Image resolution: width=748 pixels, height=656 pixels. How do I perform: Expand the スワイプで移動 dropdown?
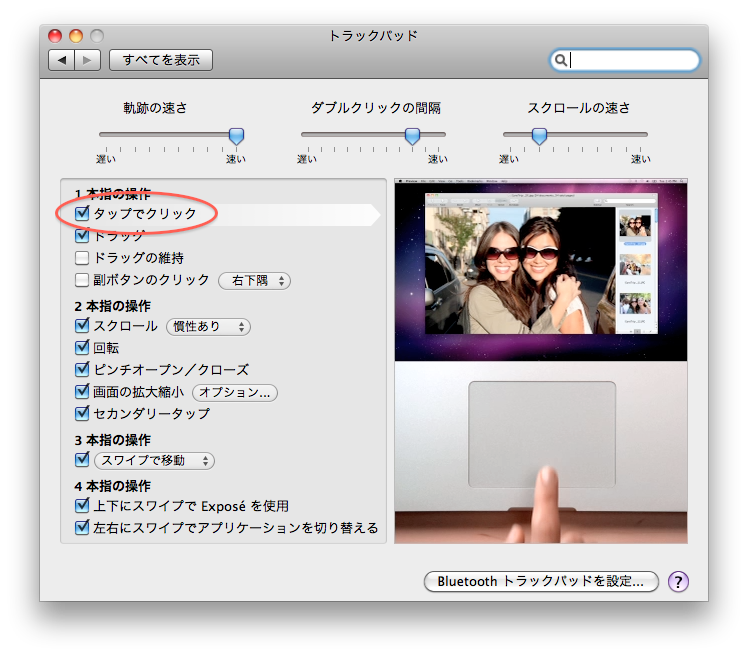[154, 461]
